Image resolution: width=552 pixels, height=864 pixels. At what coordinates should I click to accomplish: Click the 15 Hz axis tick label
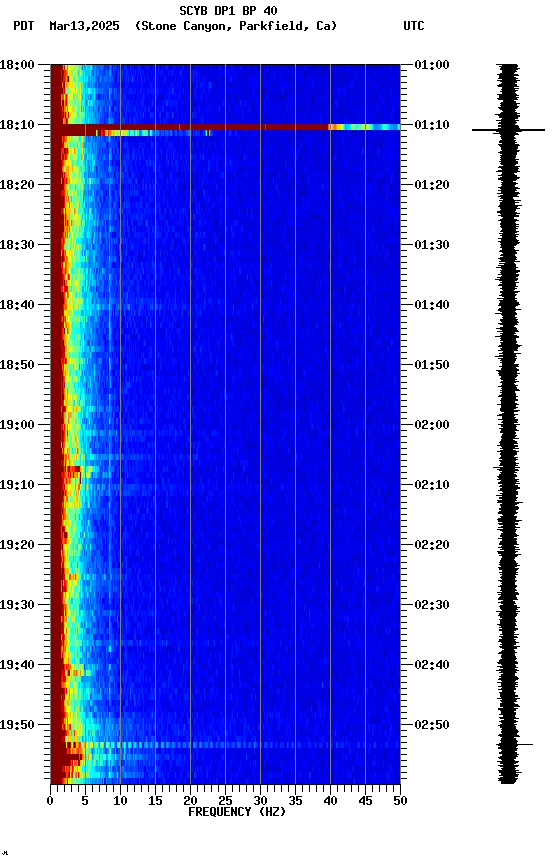pos(155,801)
